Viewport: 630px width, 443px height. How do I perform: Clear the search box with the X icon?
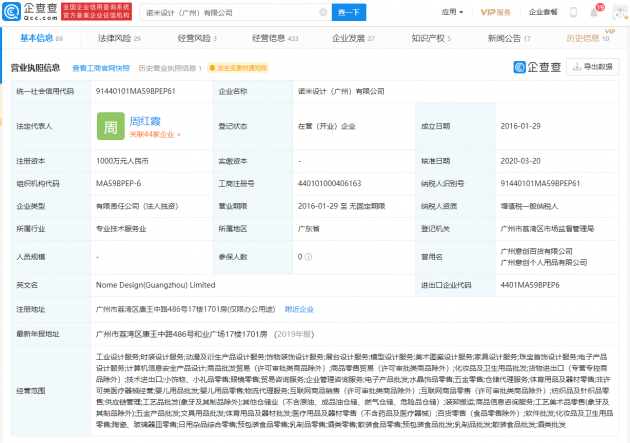coord(323,12)
